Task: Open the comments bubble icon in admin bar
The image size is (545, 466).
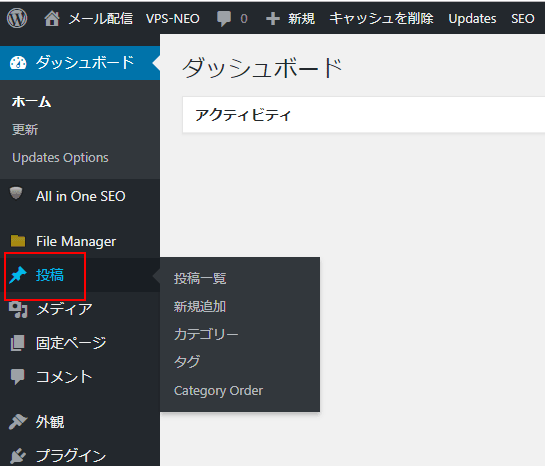Action: click(x=224, y=19)
